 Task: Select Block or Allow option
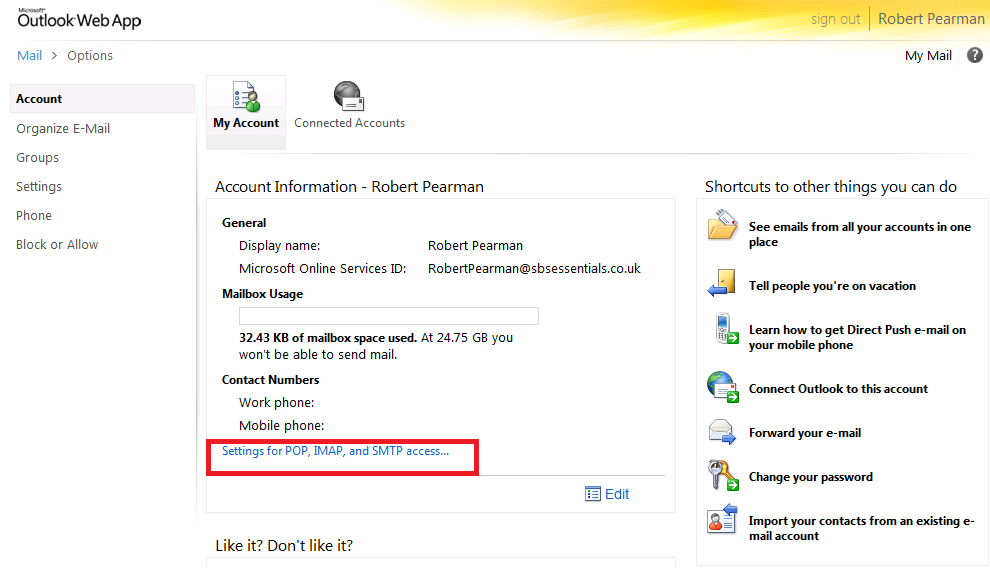(57, 245)
